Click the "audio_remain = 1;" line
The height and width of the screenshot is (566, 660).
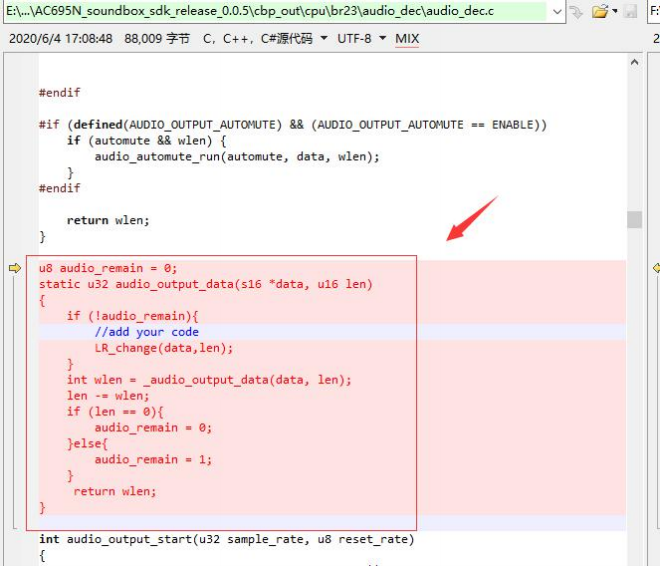point(153,460)
